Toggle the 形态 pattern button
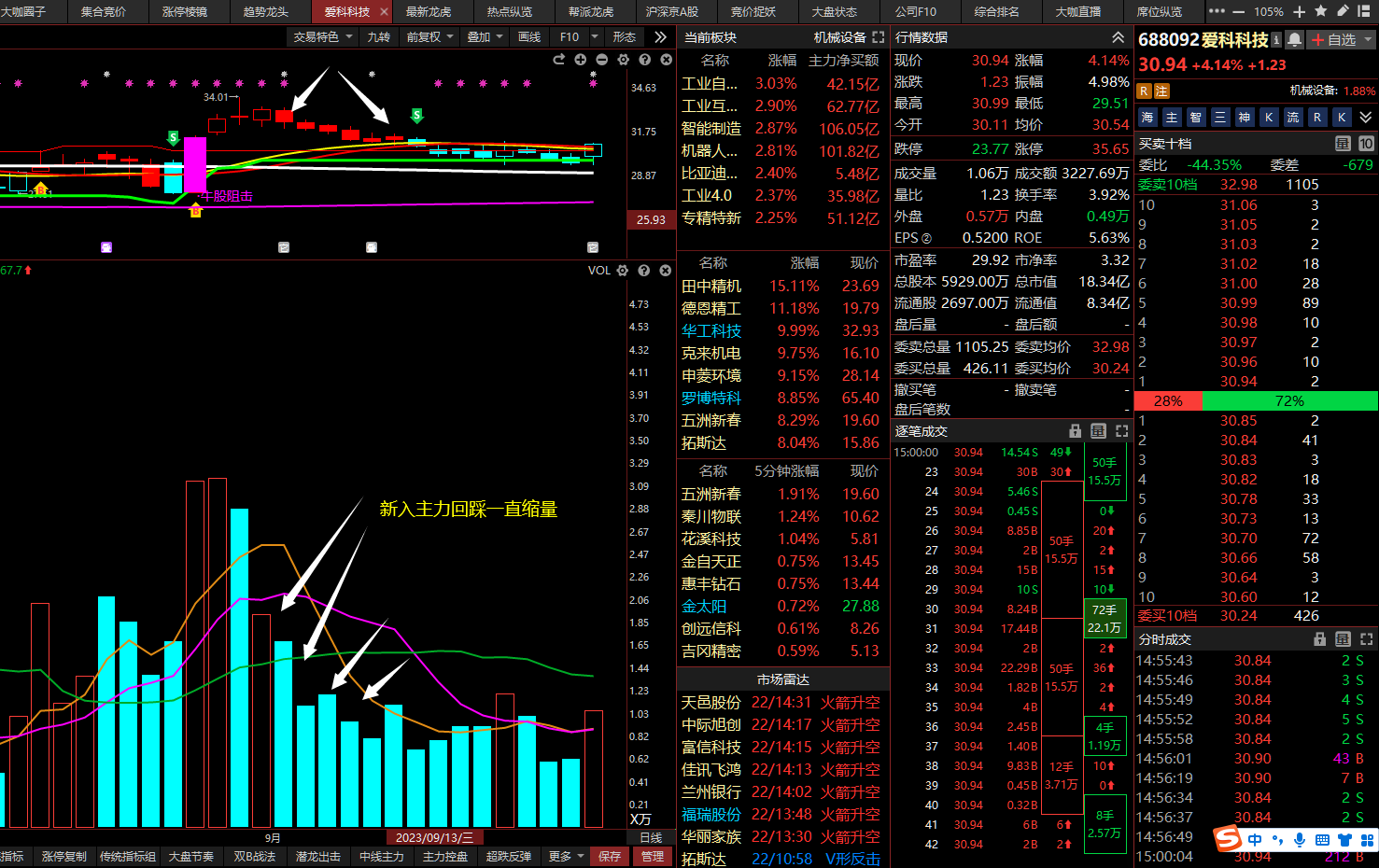1379x868 pixels. tap(625, 37)
